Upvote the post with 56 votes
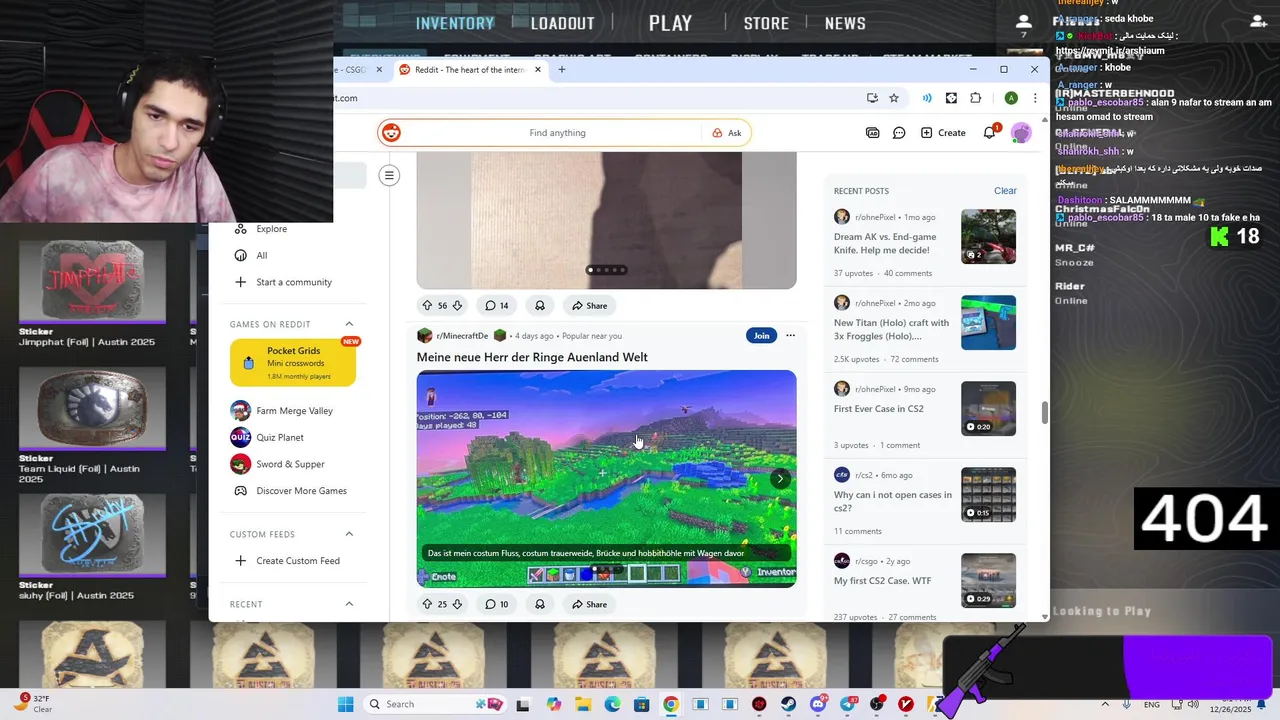Screen dimensions: 1280x720 (427, 305)
